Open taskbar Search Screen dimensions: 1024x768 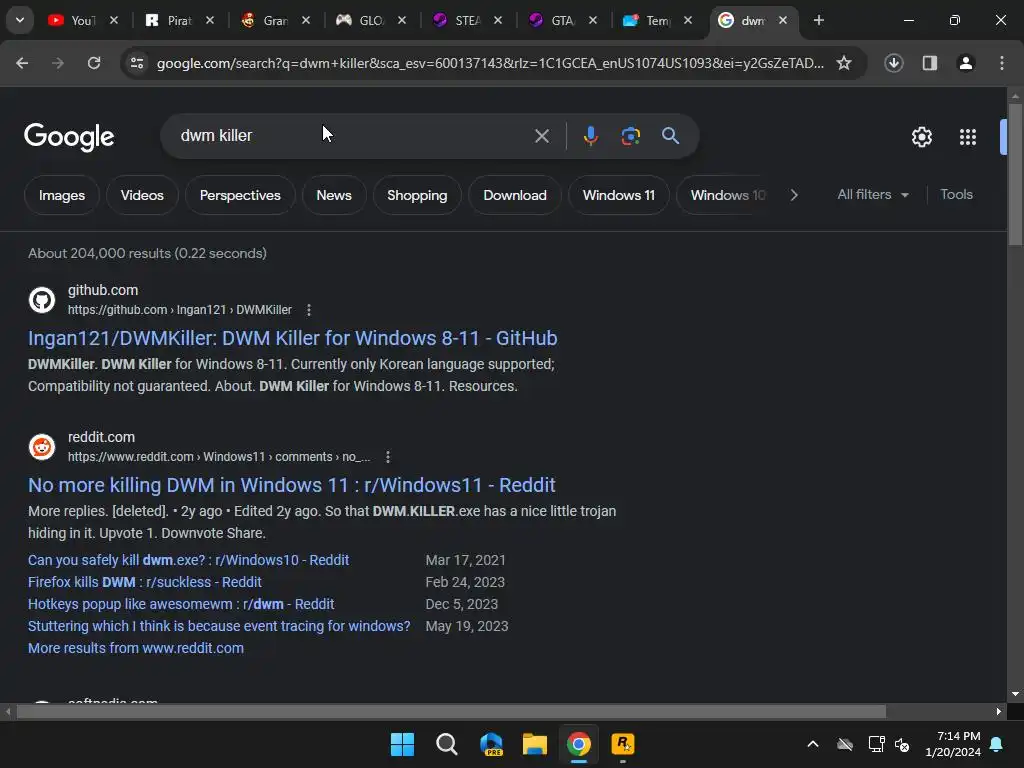[x=447, y=744]
